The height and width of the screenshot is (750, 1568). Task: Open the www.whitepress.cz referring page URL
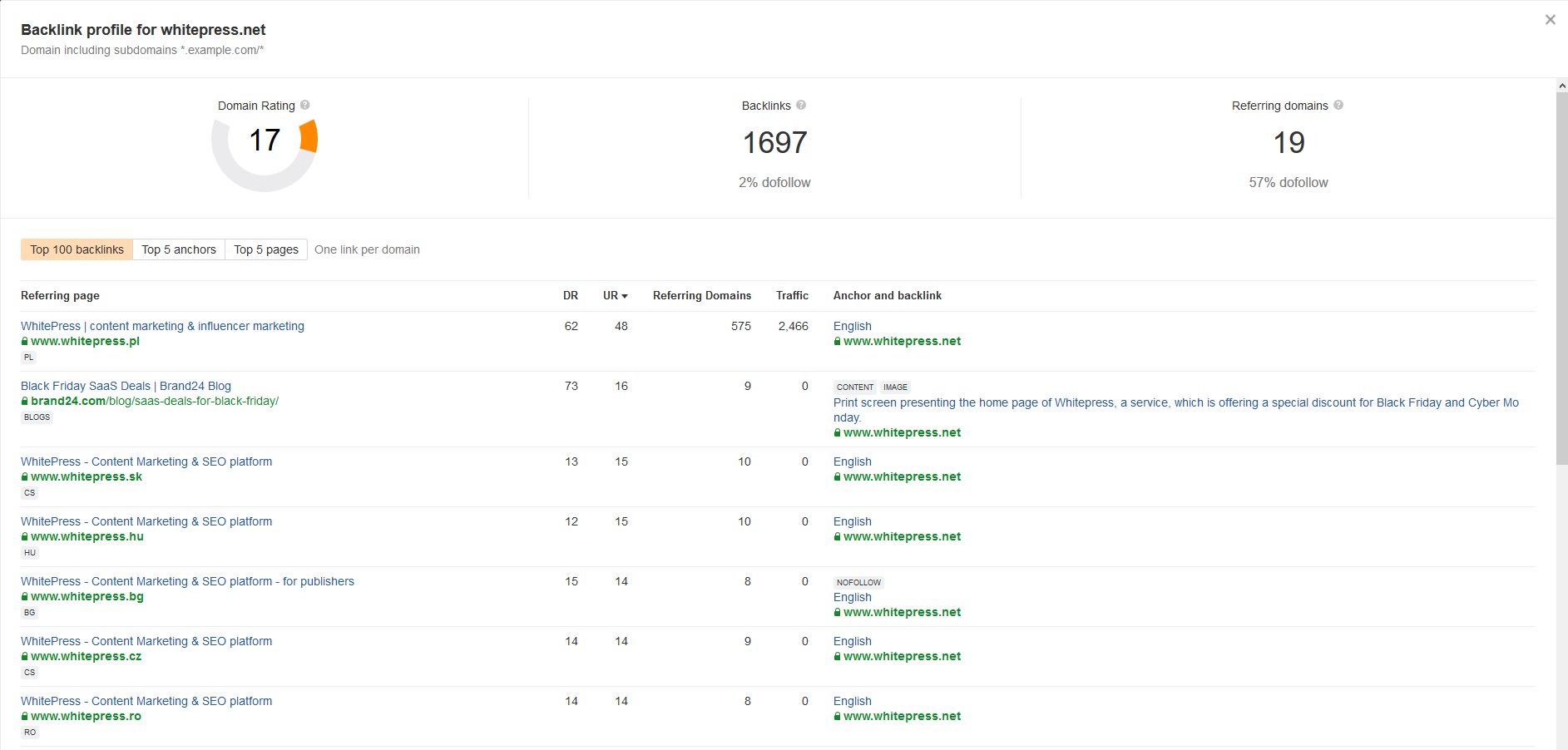click(87, 656)
